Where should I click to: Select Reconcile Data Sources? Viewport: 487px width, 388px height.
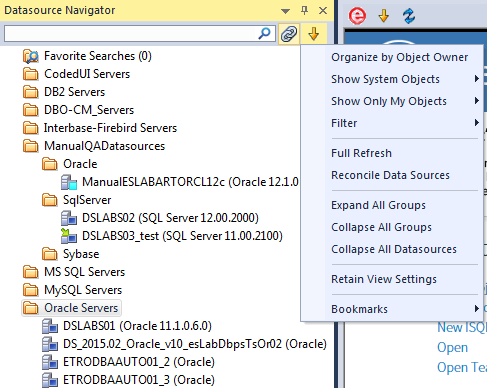tap(390, 175)
